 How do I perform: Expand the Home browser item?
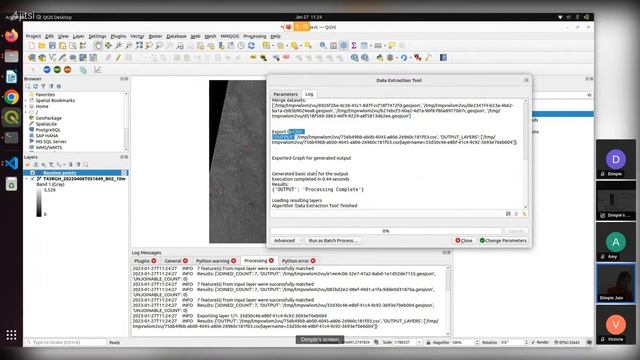click(27, 106)
